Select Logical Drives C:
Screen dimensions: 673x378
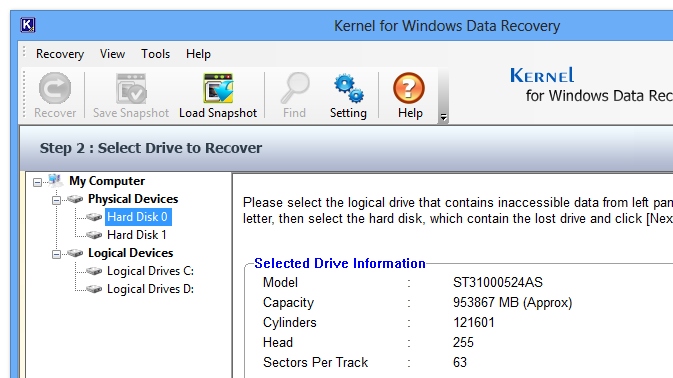(x=150, y=271)
